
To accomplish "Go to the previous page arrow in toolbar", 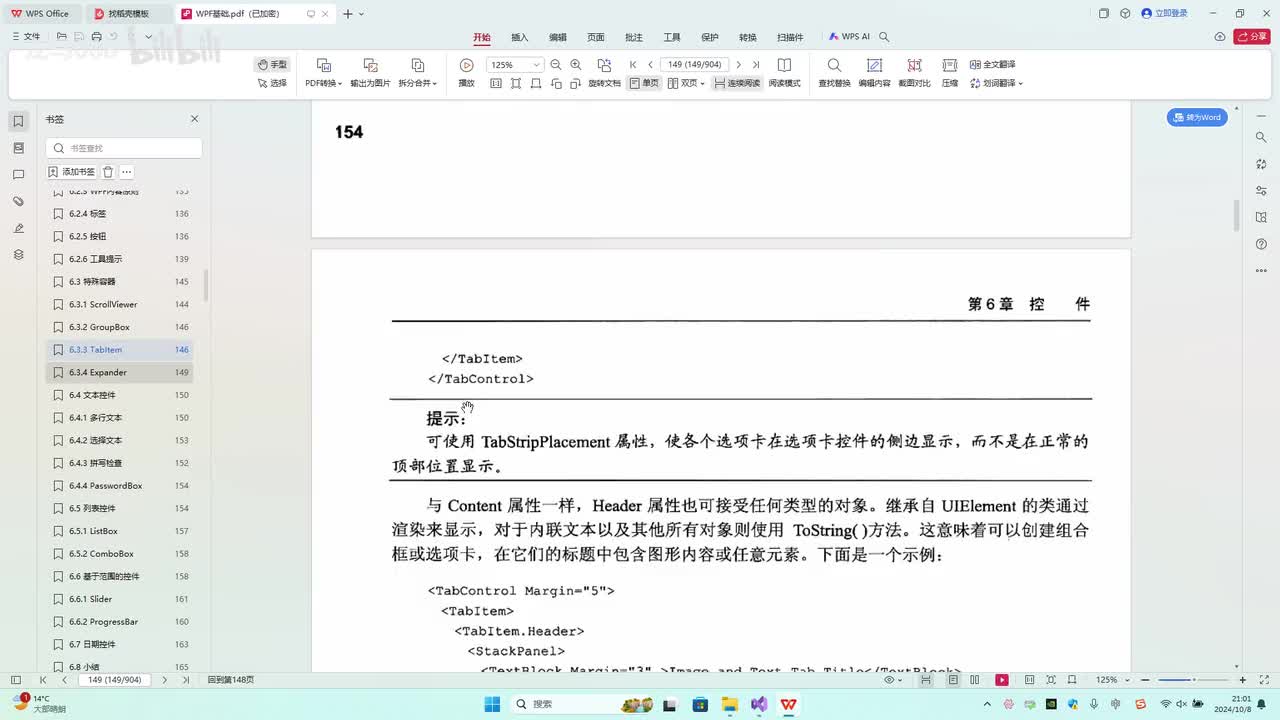I will [x=651, y=64].
